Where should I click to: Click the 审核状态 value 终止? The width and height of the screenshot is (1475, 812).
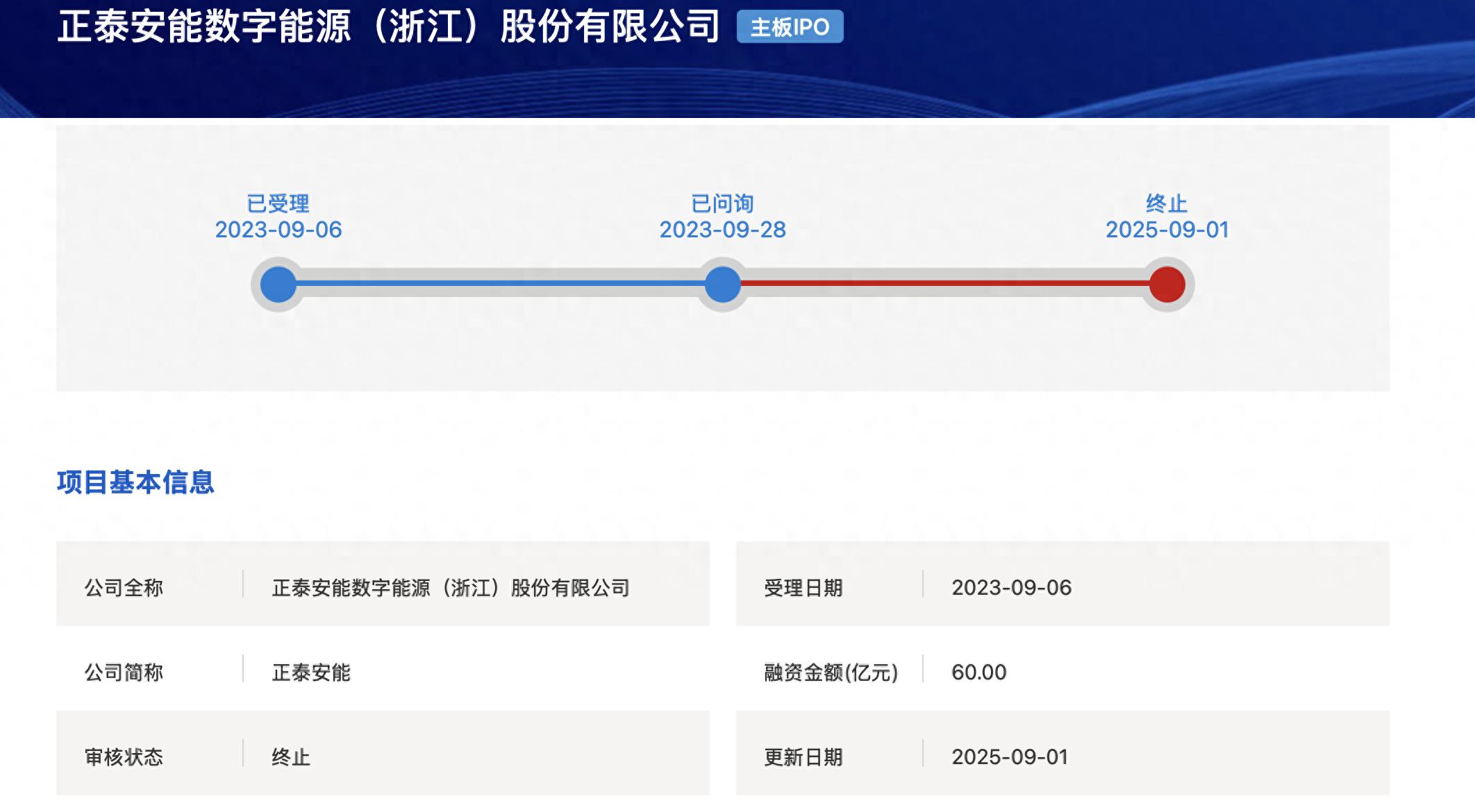[291, 757]
